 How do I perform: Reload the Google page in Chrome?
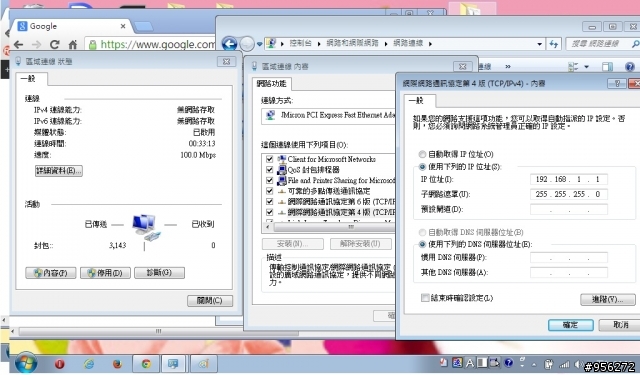click(x=54, y=44)
